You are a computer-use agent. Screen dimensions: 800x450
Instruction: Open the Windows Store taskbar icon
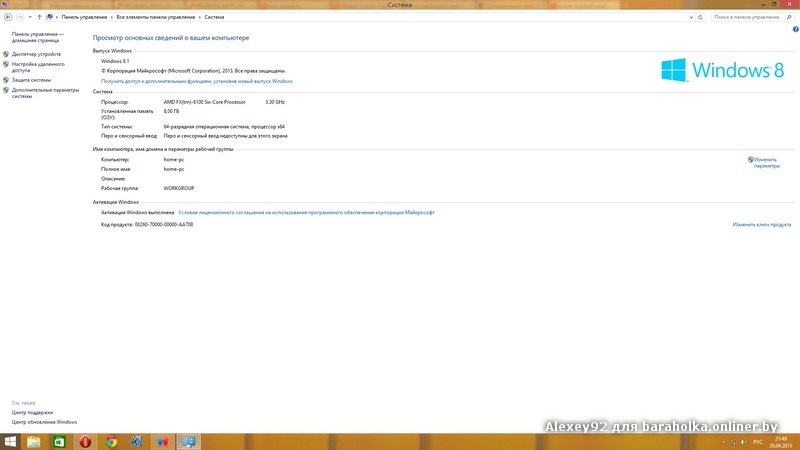(x=59, y=441)
